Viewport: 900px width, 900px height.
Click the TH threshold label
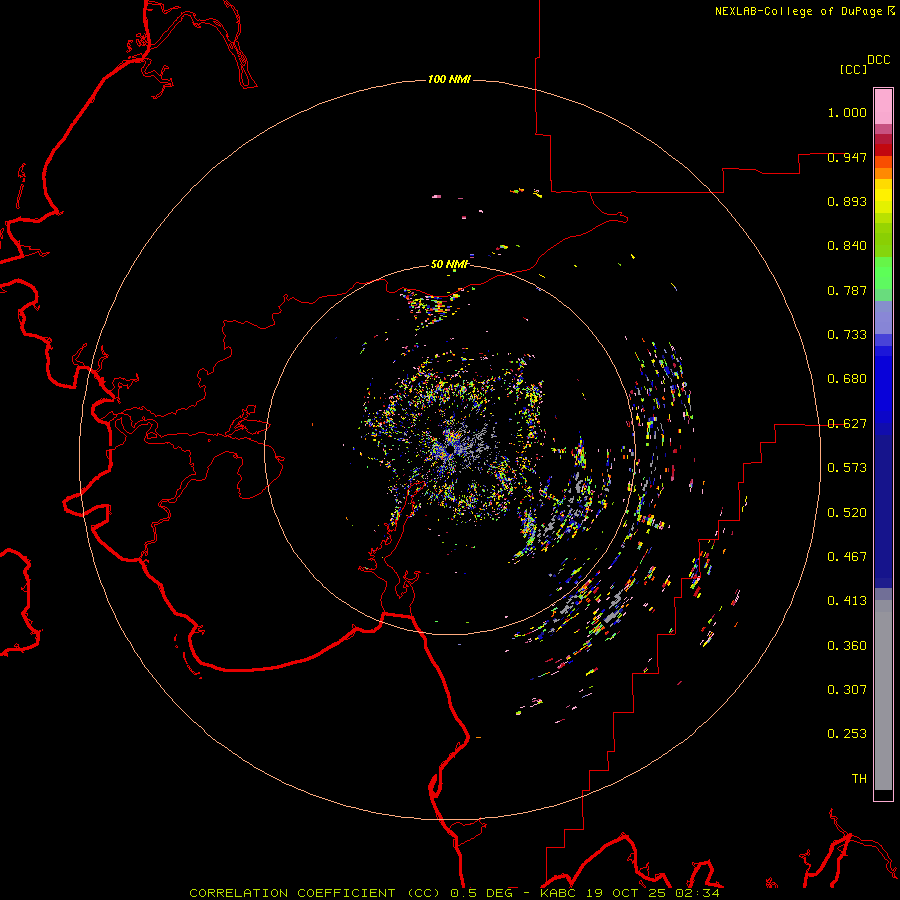click(x=859, y=779)
